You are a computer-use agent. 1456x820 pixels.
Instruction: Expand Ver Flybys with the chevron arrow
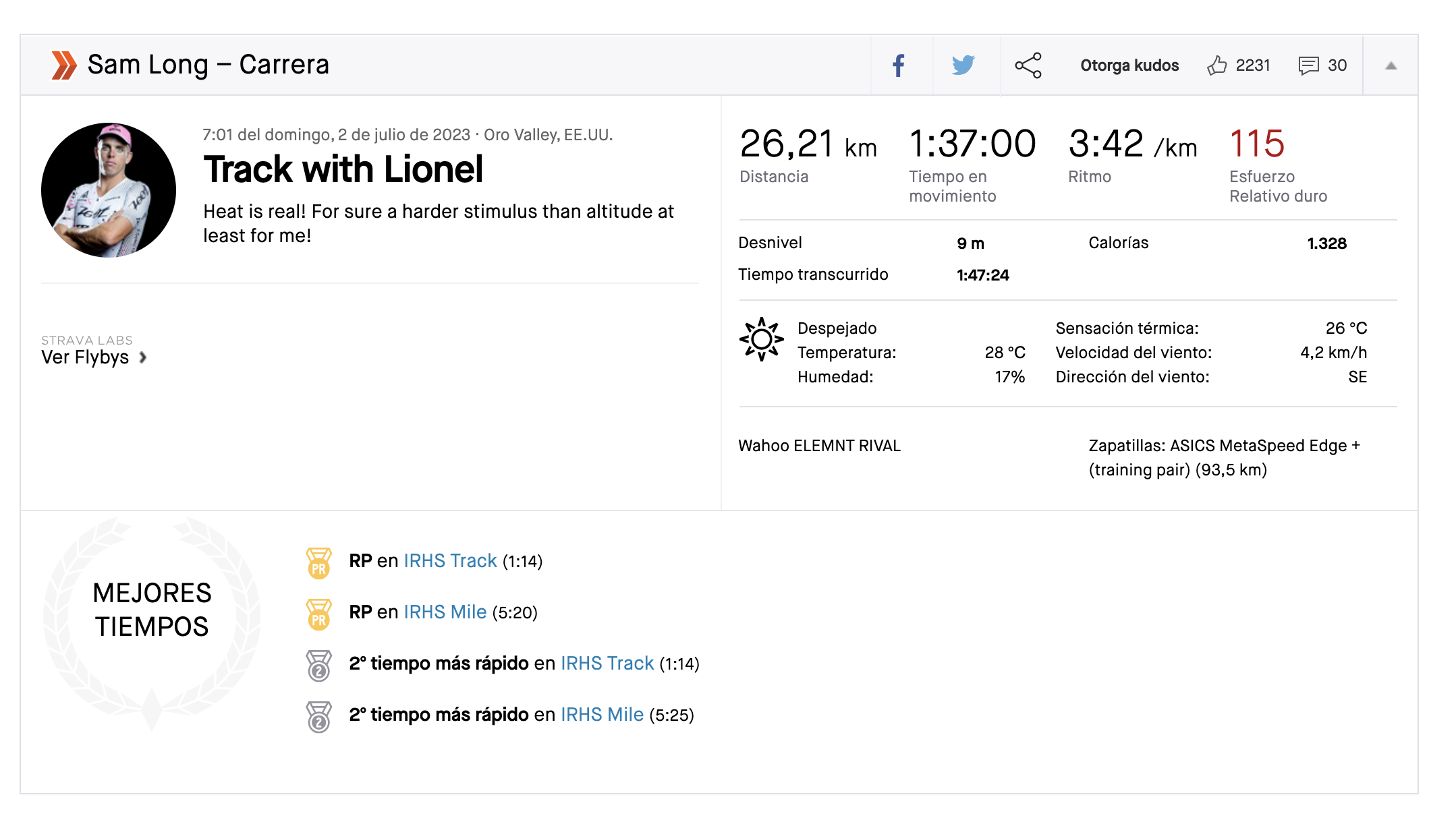pos(143,357)
